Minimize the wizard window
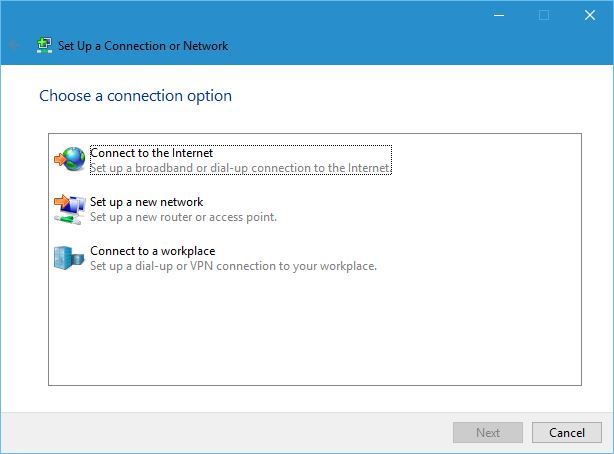Viewport: 614px width, 454px height. tap(499, 15)
